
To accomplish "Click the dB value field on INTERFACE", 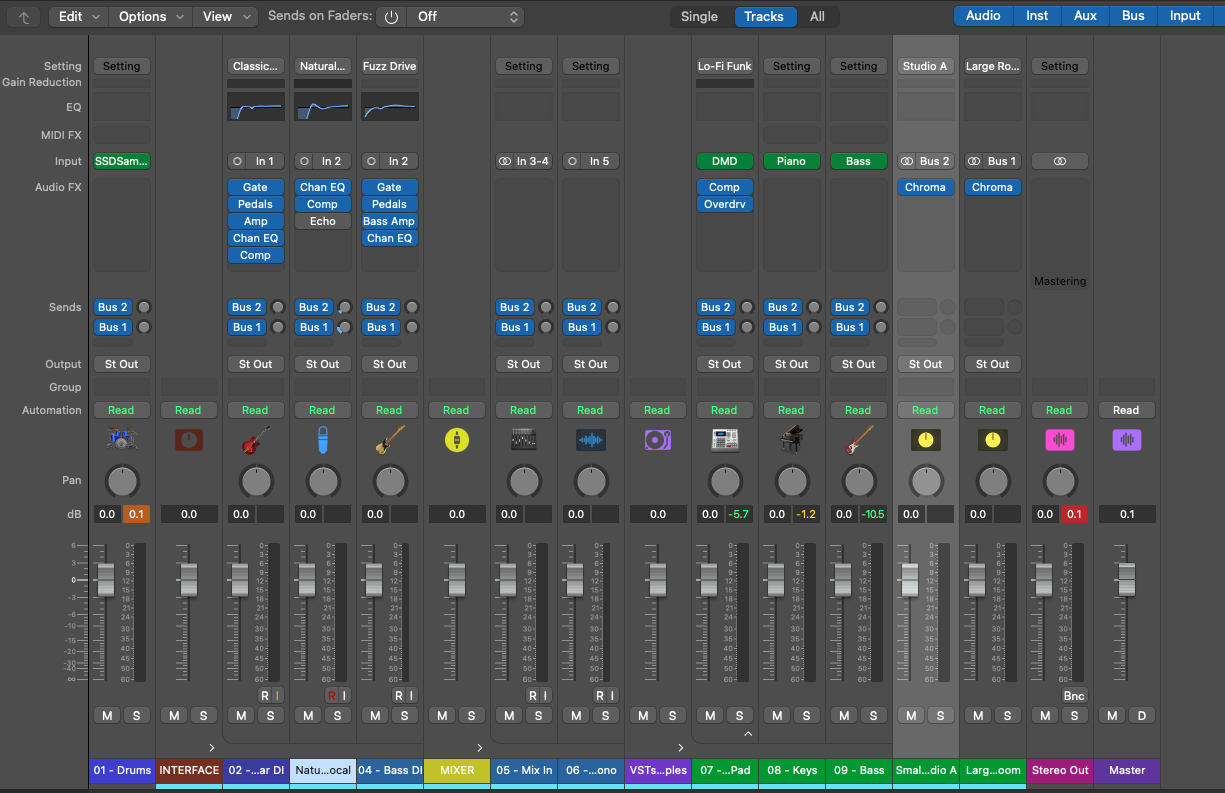I will pos(188,514).
